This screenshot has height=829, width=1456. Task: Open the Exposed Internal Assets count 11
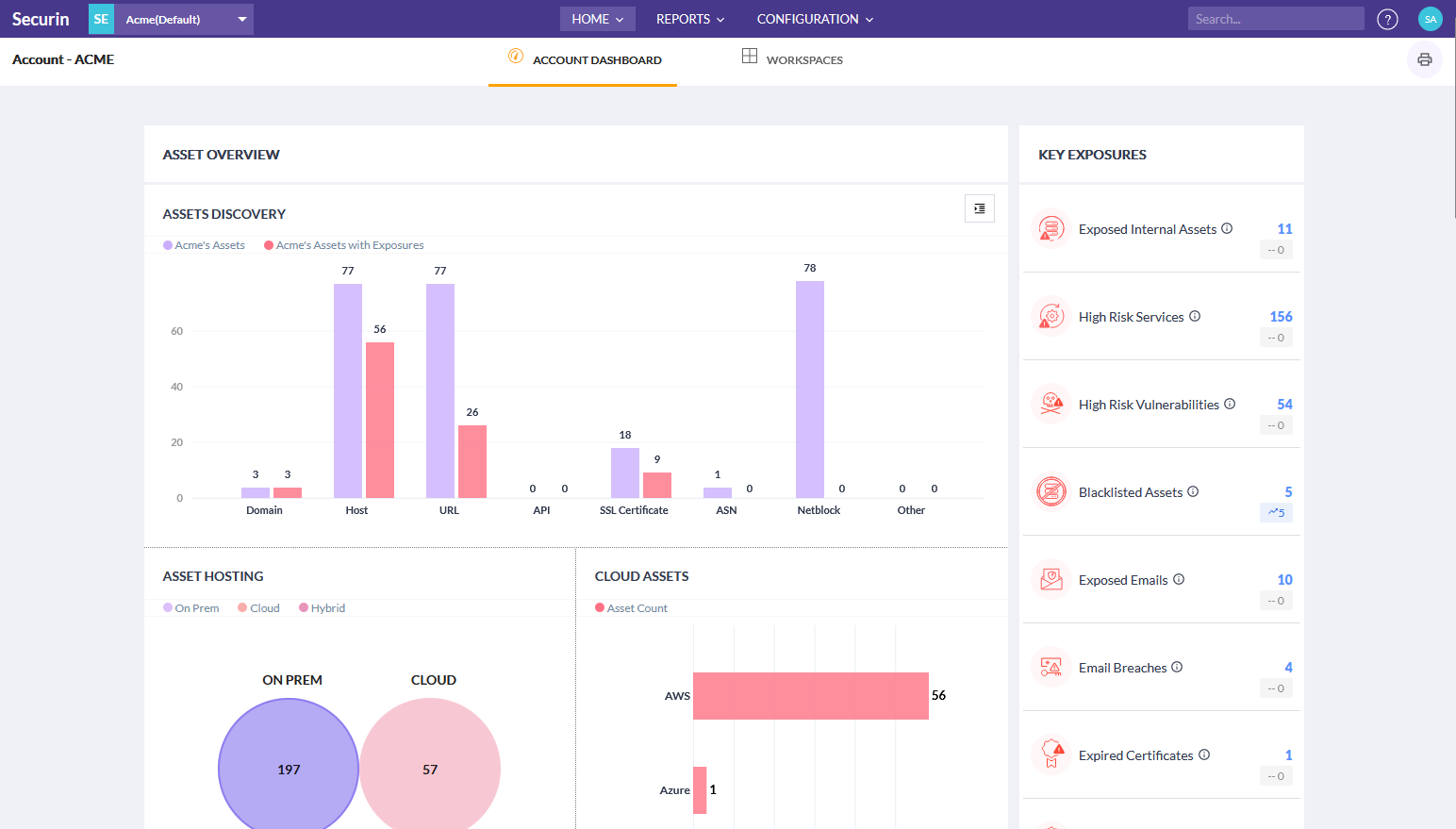1284,229
